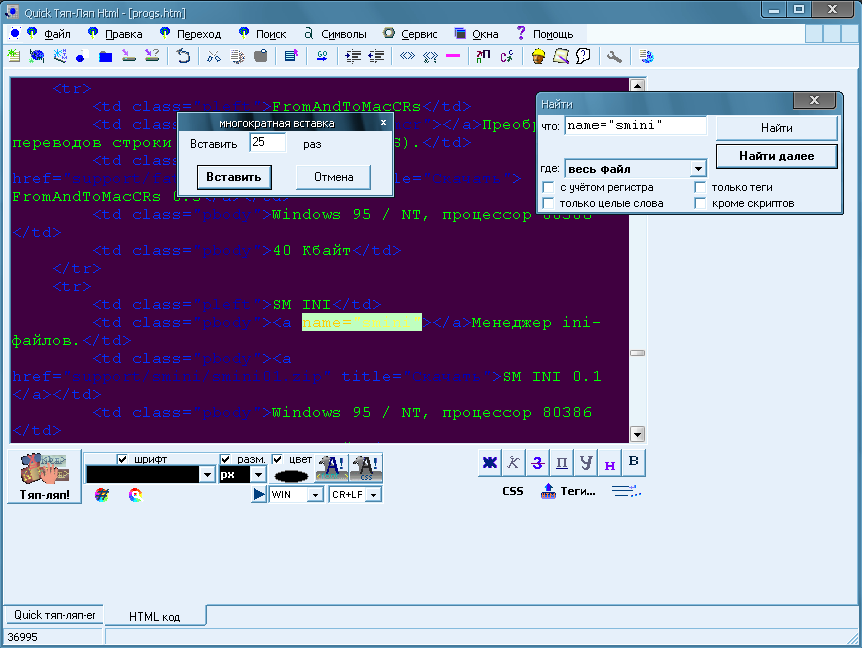The width and height of the screenshot is (862, 648).
Task: Open the Поиск menu
Action: [271, 34]
